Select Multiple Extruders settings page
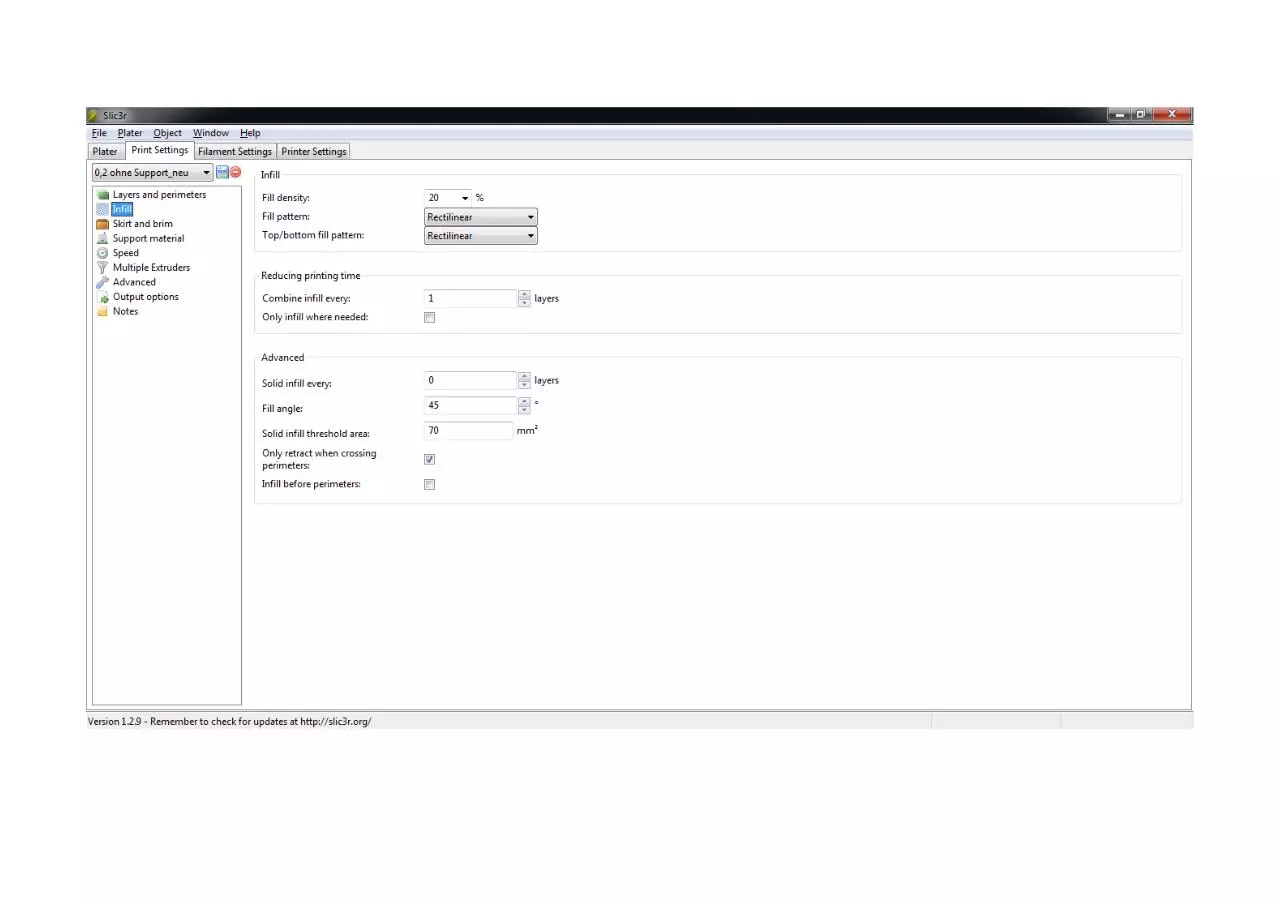 pos(151,267)
